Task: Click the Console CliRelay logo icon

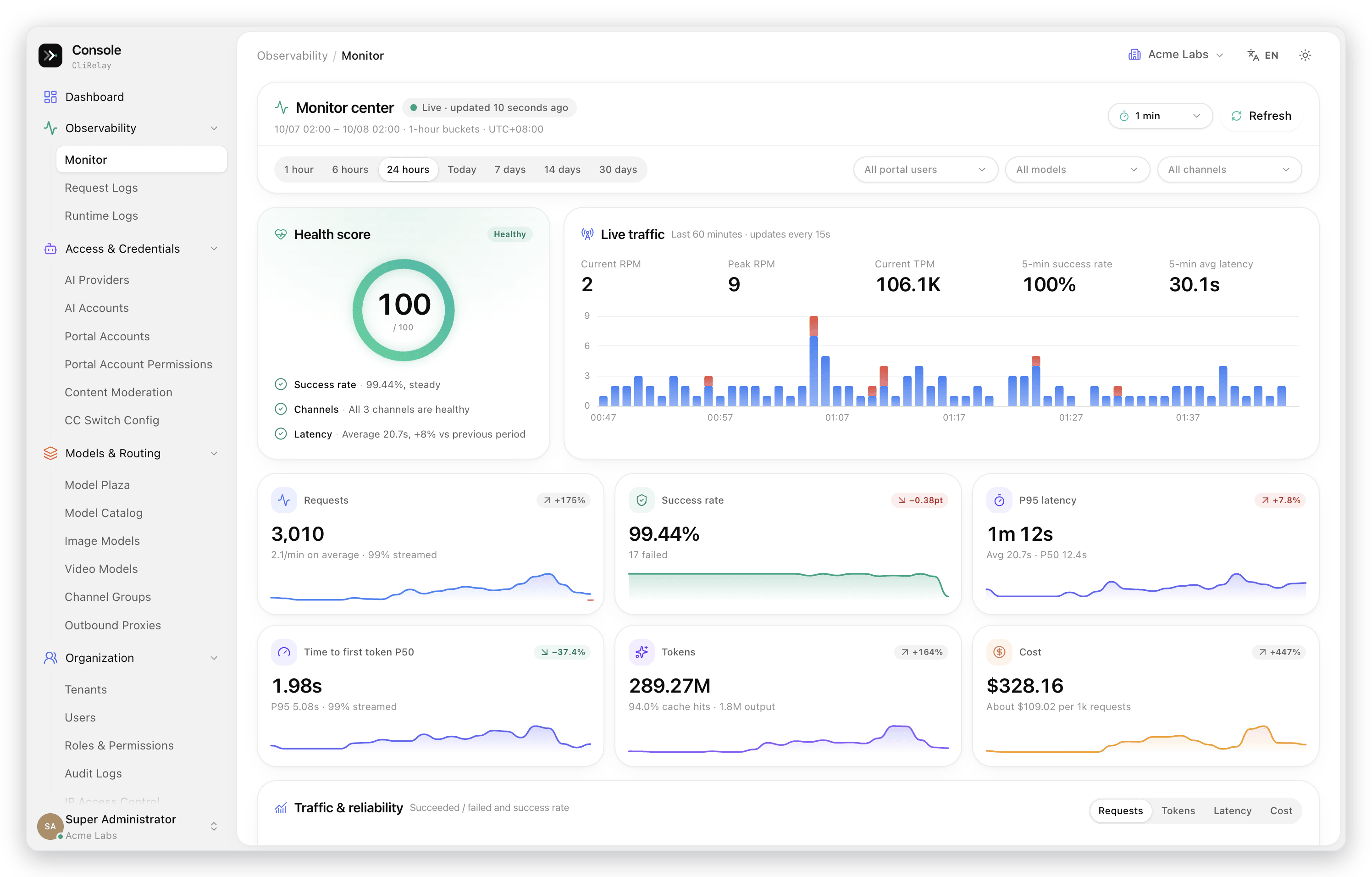Action: (x=50, y=56)
